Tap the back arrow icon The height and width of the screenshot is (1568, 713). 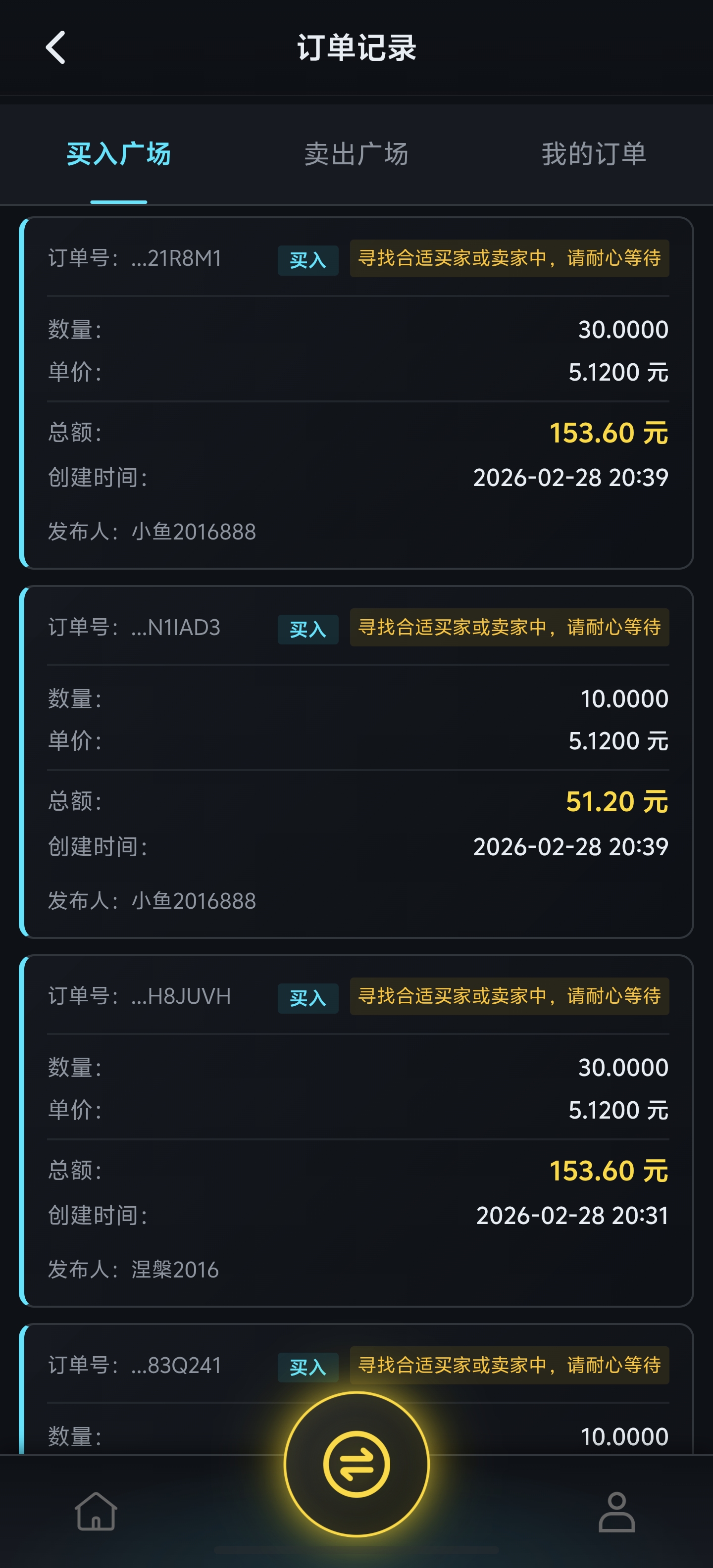tap(55, 48)
